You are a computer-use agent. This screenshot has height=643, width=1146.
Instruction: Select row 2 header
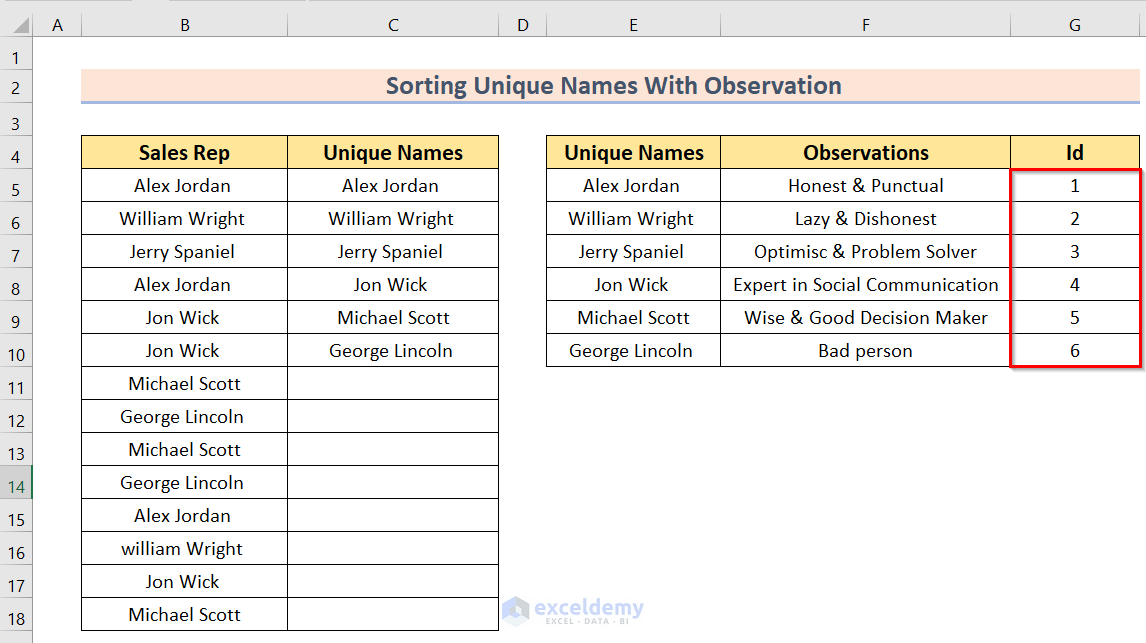pos(16,86)
